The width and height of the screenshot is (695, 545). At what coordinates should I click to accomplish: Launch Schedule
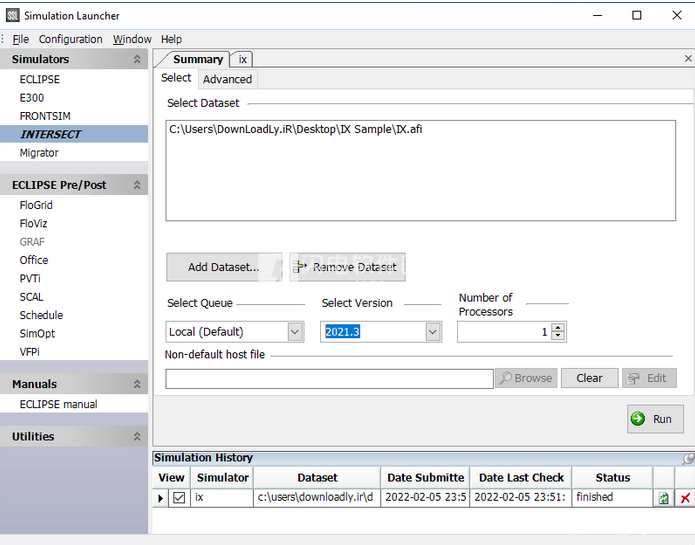tap(41, 315)
